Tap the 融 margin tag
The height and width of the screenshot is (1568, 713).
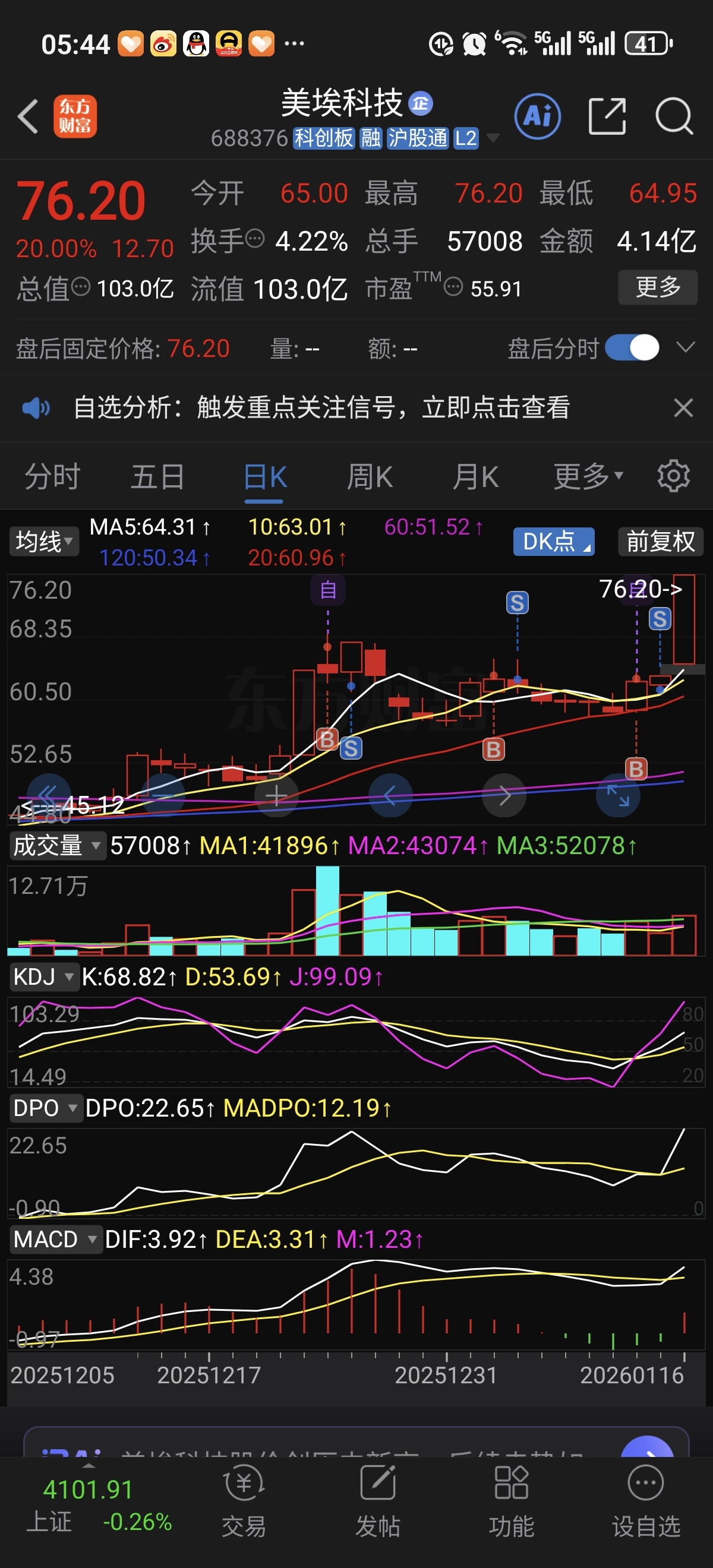tap(371, 138)
